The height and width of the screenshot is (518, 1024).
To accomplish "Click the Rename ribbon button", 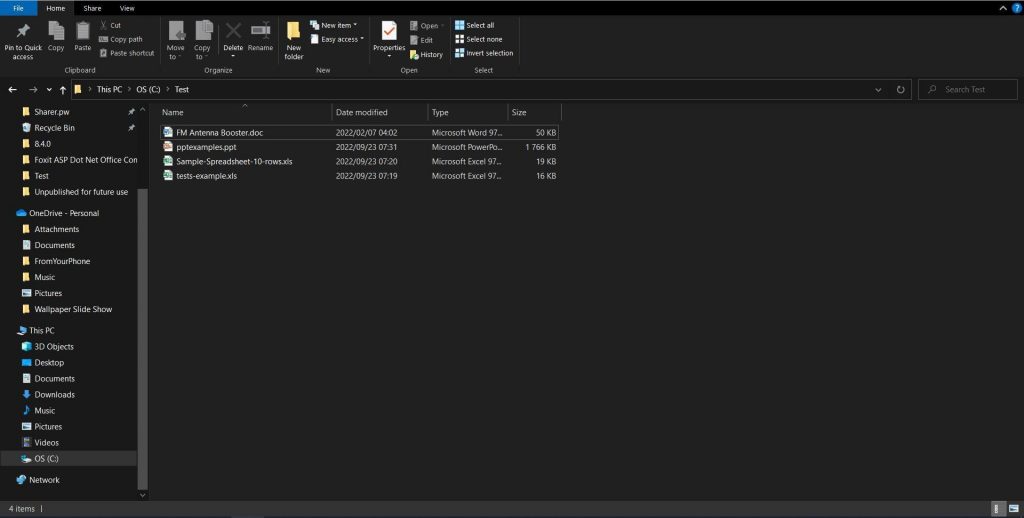I will pyautogui.click(x=261, y=37).
